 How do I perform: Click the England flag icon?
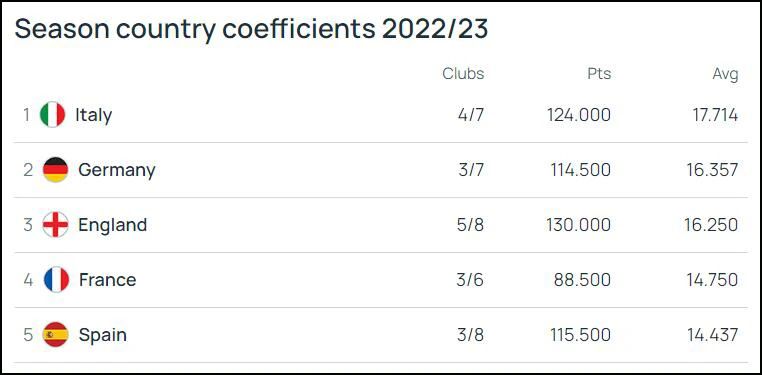(x=55, y=225)
